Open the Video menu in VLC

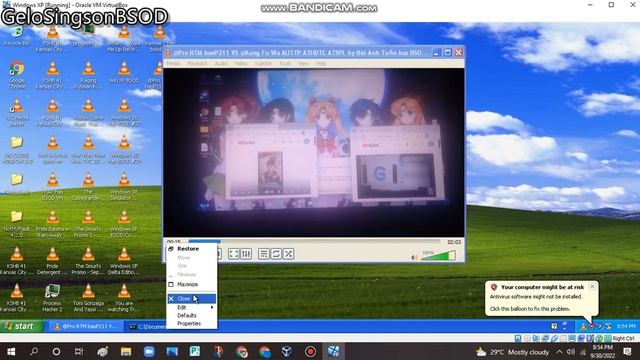click(x=241, y=64)
